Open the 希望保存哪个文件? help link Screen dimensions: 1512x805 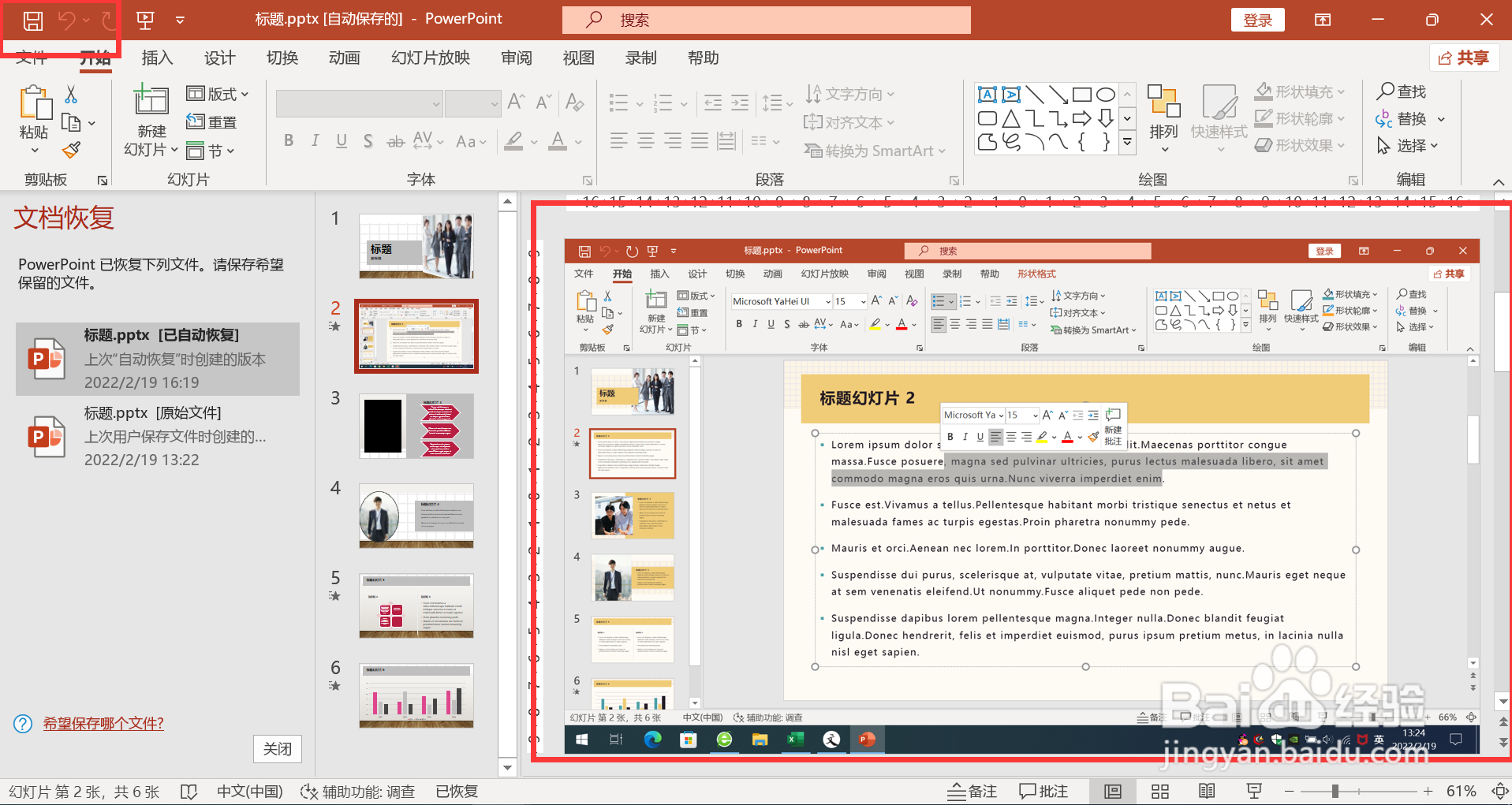click(103, 724)
